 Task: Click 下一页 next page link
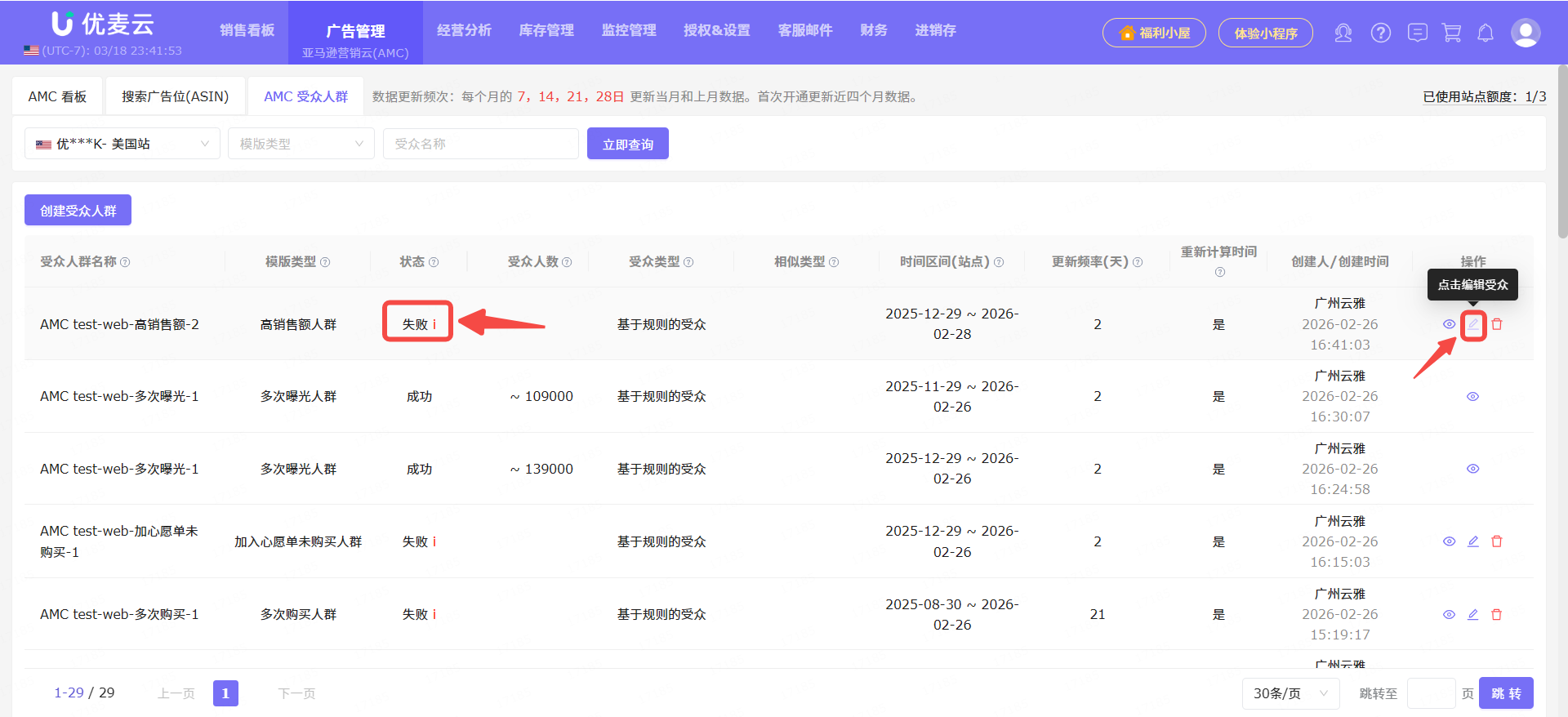coord(296,693)
